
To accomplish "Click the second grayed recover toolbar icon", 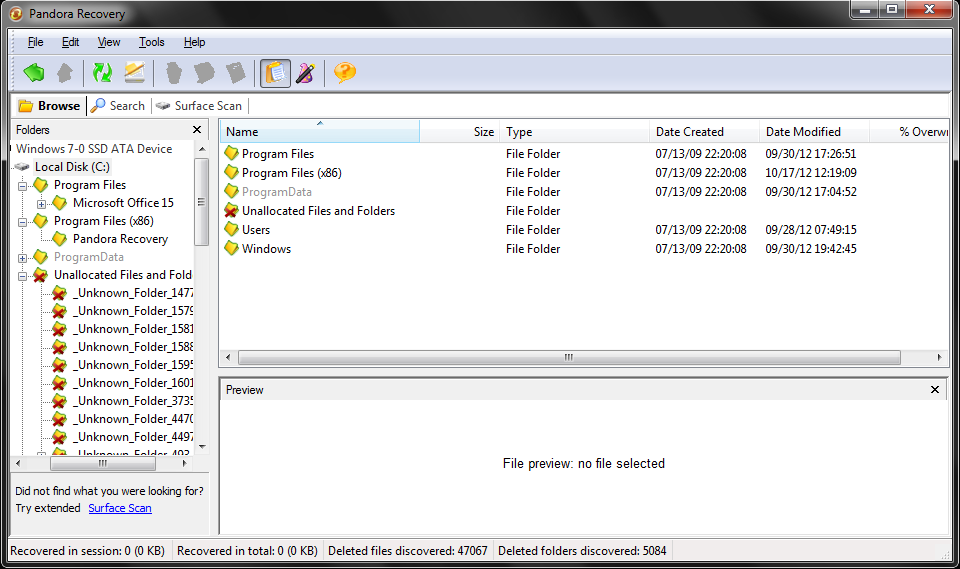I will tap(204, 73).
